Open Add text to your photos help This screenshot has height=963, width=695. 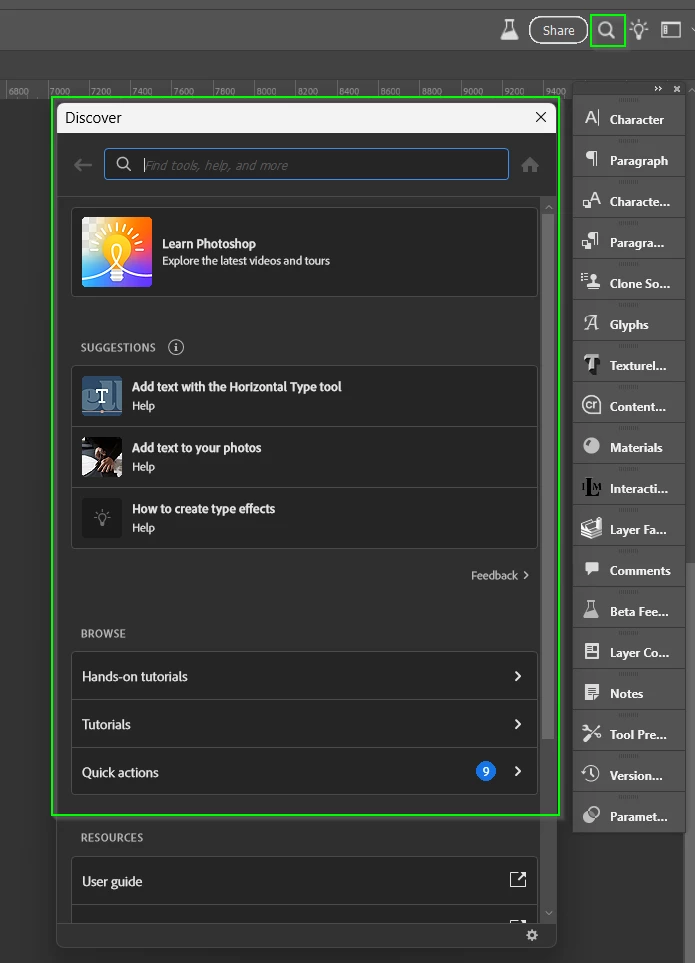pos(305,457)
